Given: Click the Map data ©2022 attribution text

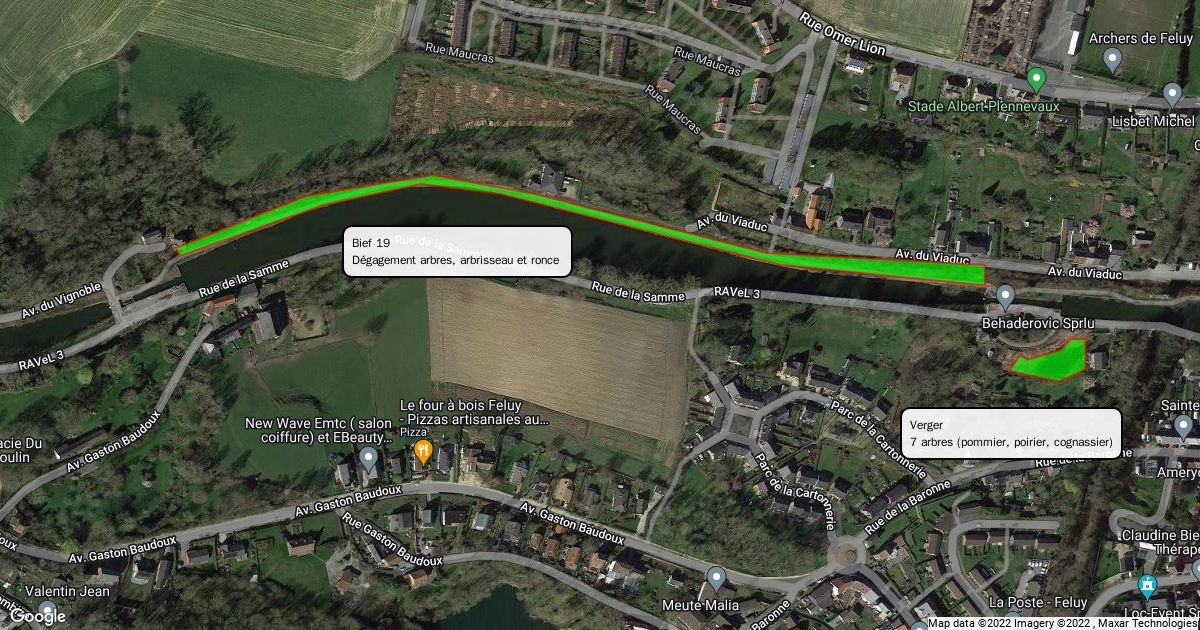Looking at the screenshot, I should [965, 624].
